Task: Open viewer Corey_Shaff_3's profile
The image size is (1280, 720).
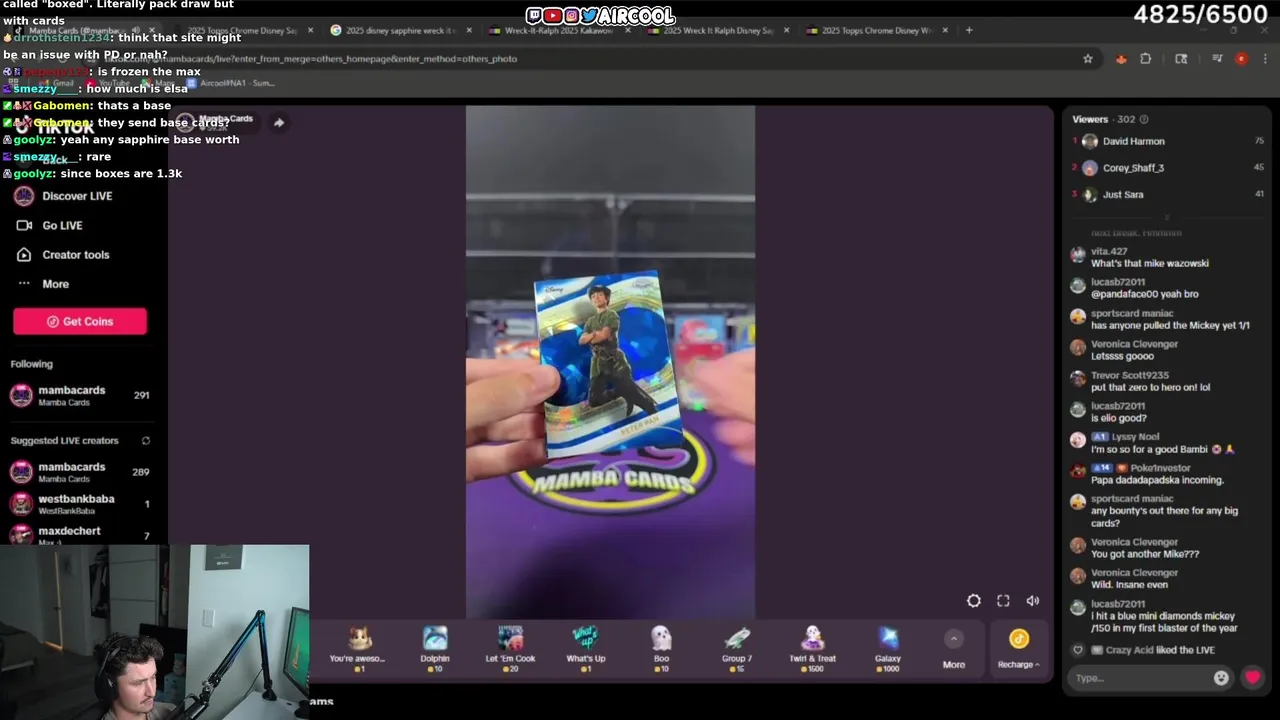Action: (x=1133, y=168)
